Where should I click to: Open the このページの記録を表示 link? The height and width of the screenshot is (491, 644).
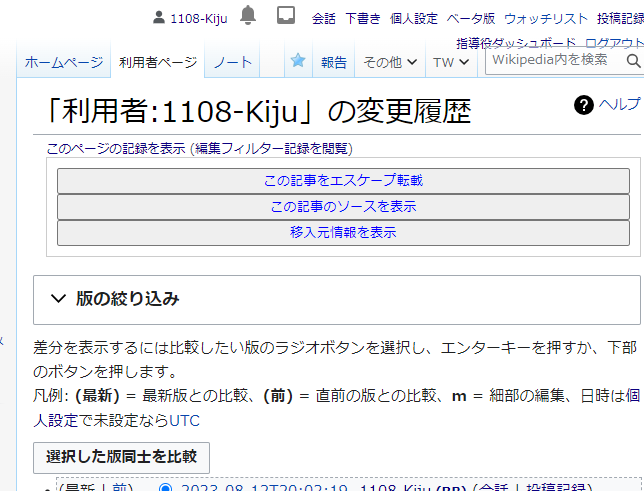coord(116,149)
